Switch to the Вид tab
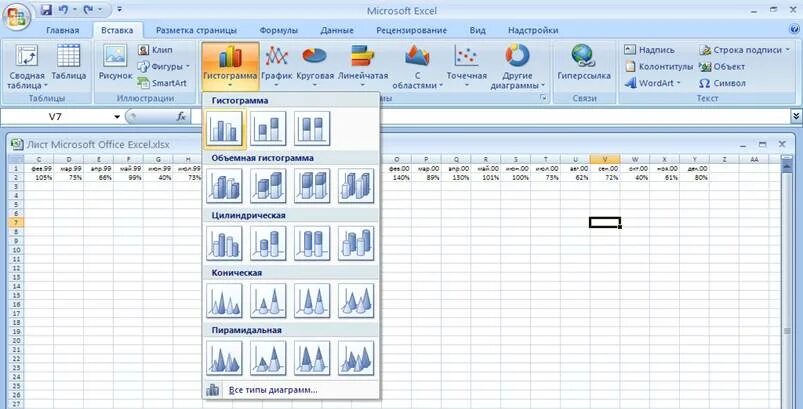803x409 pixels. click(x=477, y=30)
